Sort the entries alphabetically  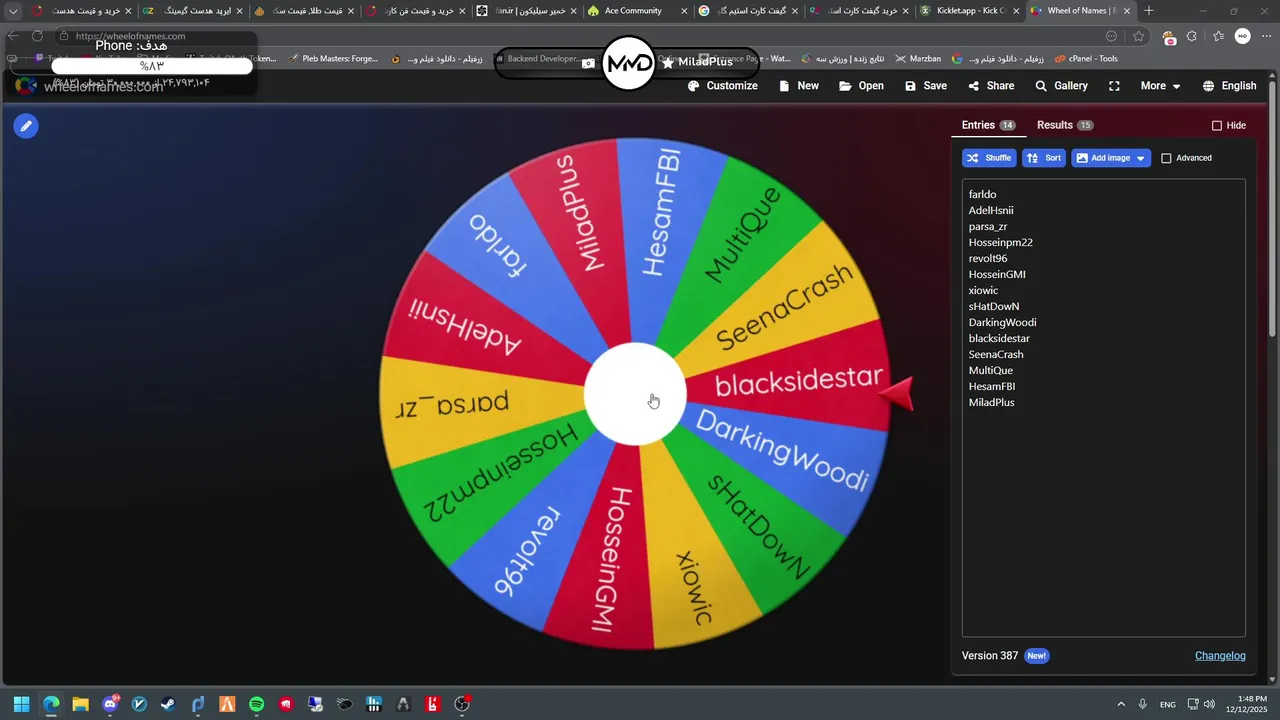coord(1043,158)
